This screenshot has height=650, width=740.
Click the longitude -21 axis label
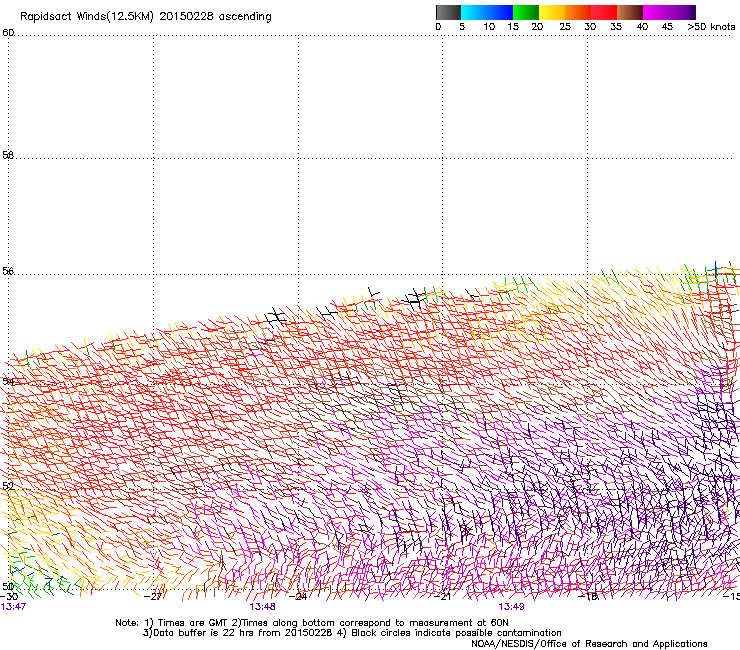click(x=442, y=596)
